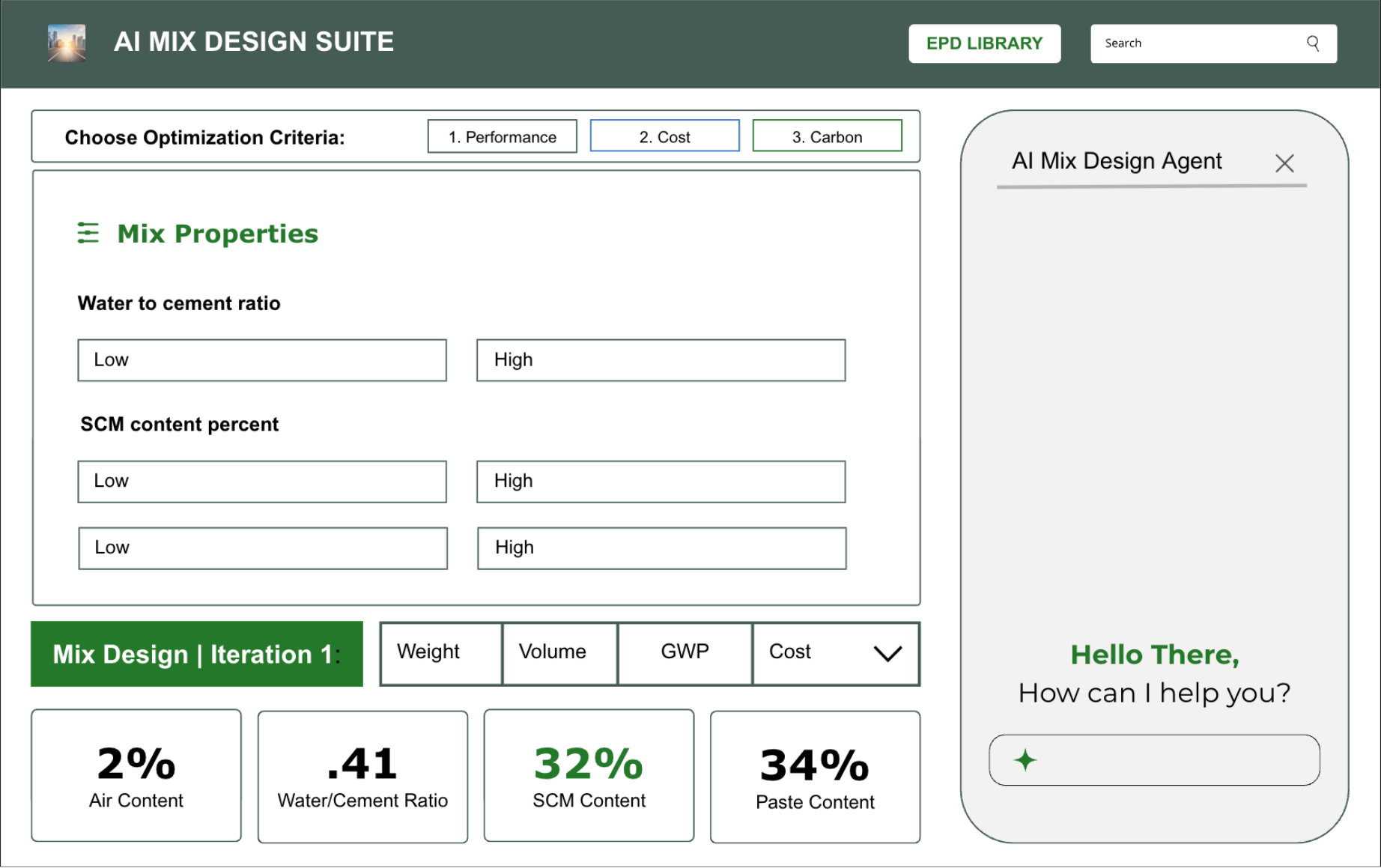The image size is (1381, 868).
Task: Open the GWP results column
Action: pyautogui.click(x=683, y=652)
